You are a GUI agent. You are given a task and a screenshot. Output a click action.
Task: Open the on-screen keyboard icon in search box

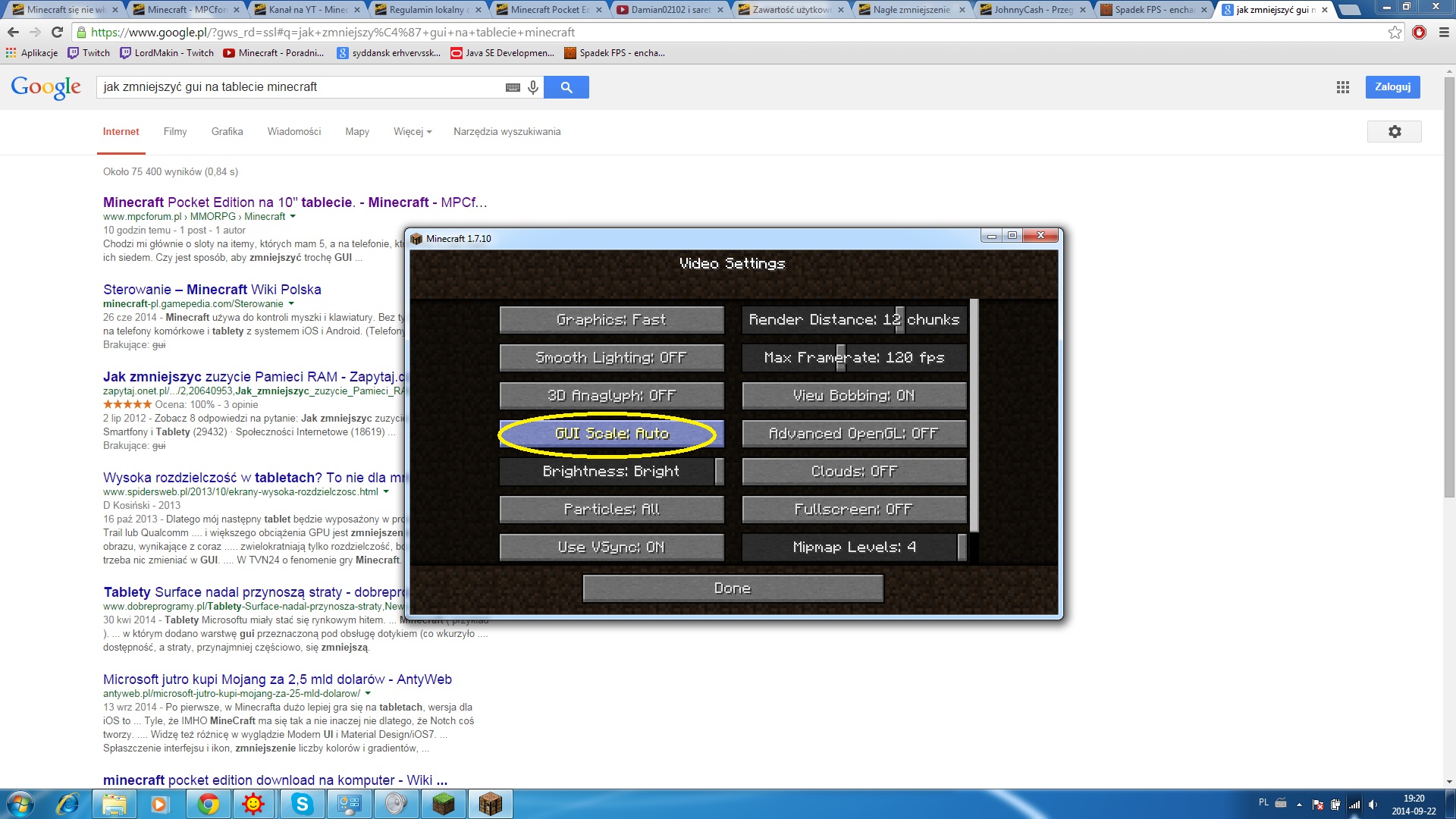[513, 87]
